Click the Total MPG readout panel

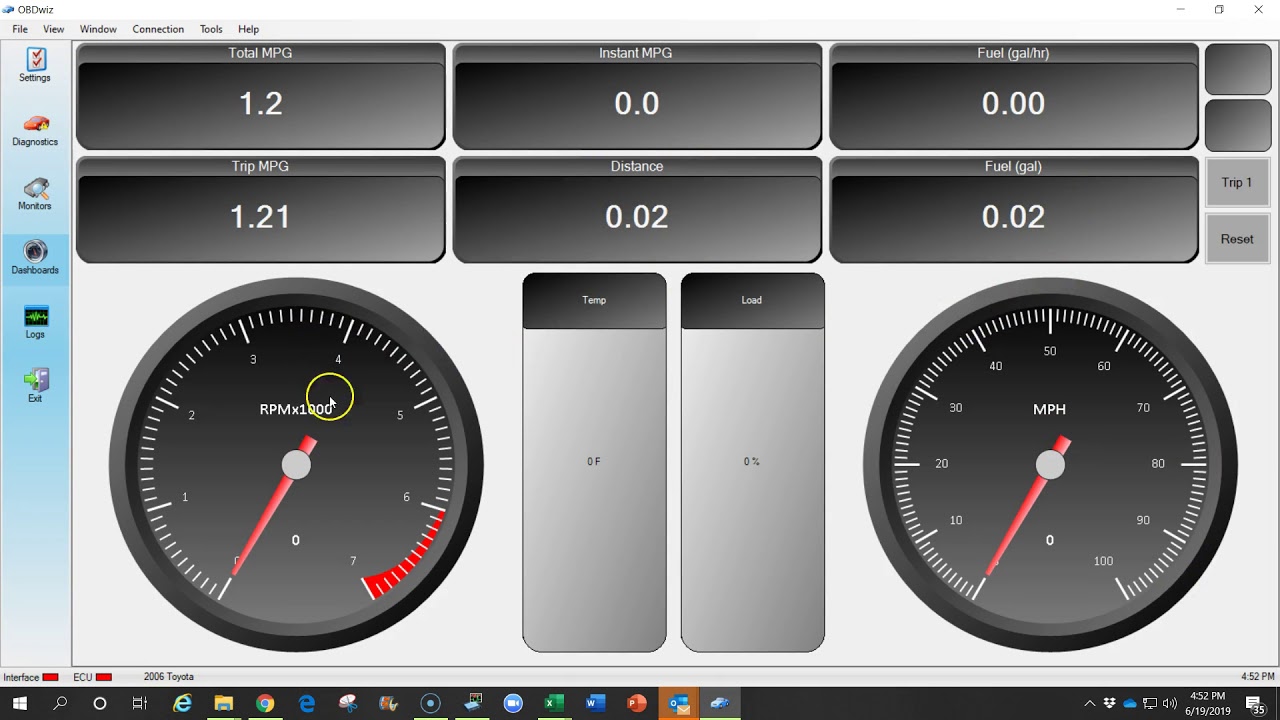pyautogui.click(x=260, y=96)
